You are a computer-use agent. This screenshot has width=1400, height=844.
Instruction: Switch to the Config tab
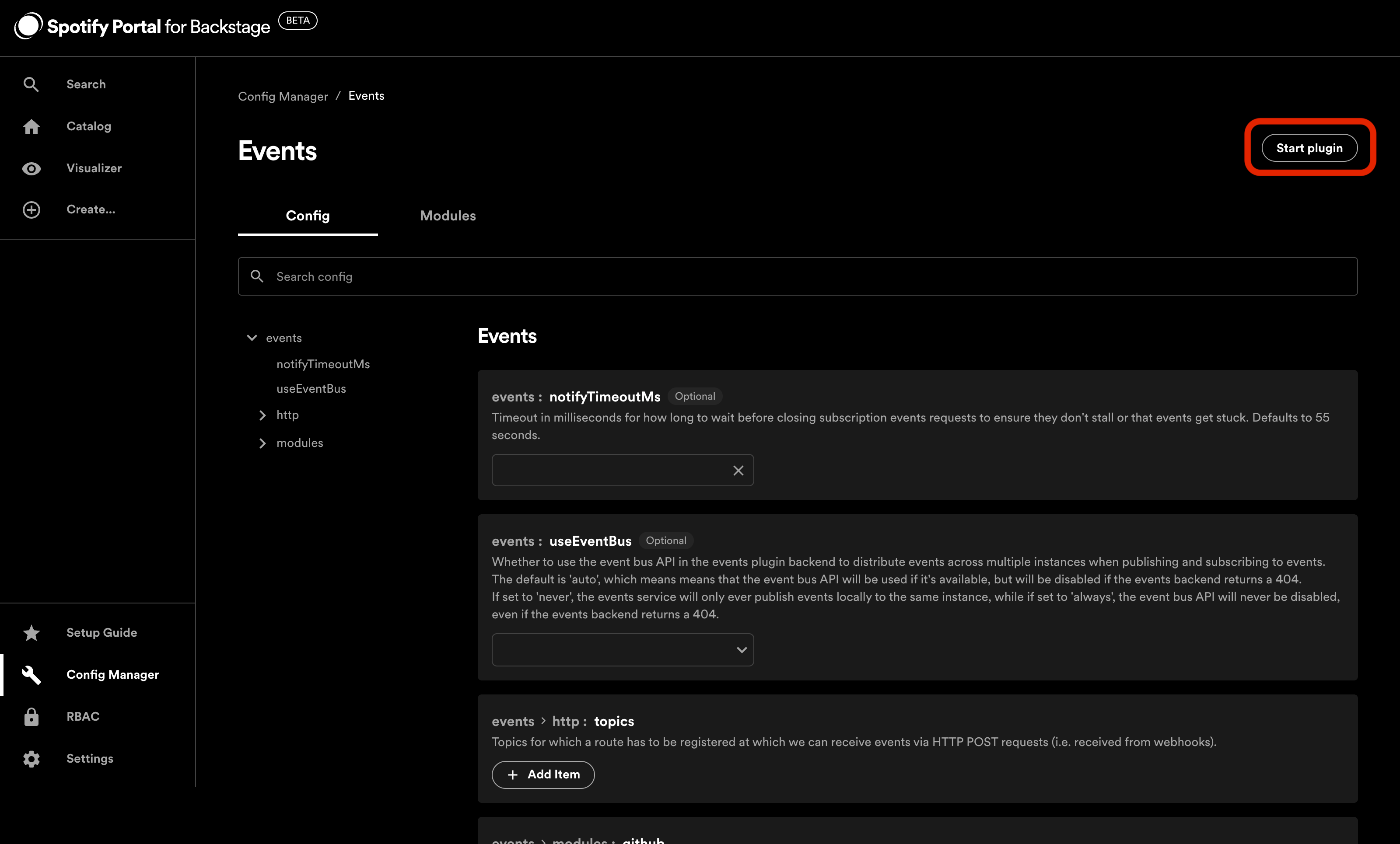tap(308, 216)
